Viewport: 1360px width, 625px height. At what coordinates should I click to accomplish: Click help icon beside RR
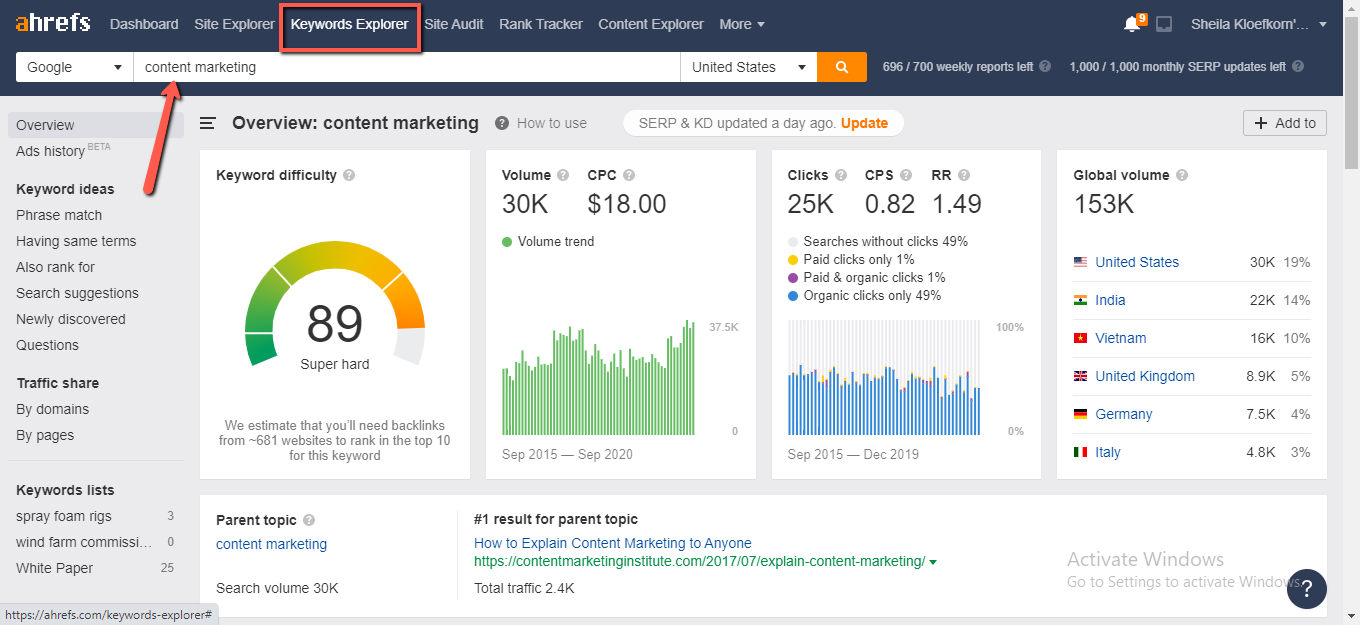[x=964, y=175]
